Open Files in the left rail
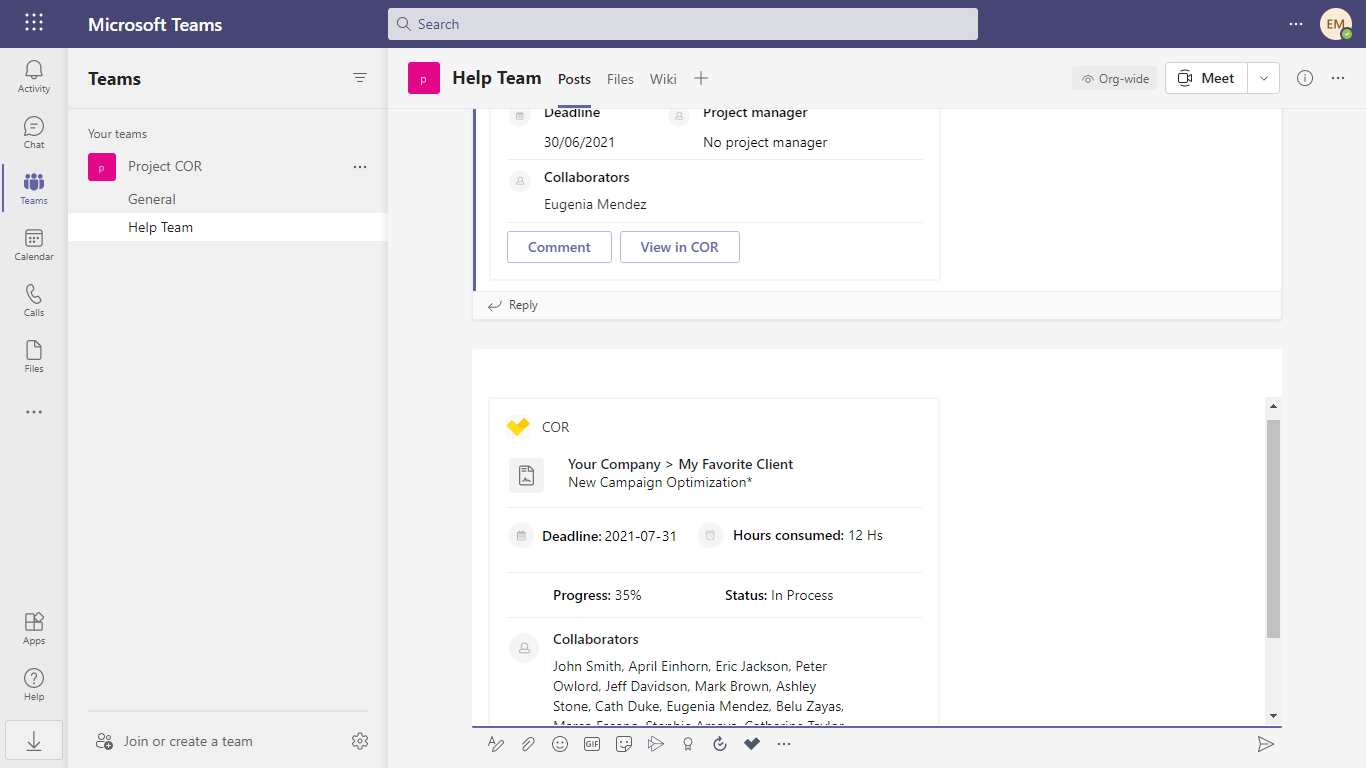Viewport: 1366px width, 768px height. pos(34,356)
